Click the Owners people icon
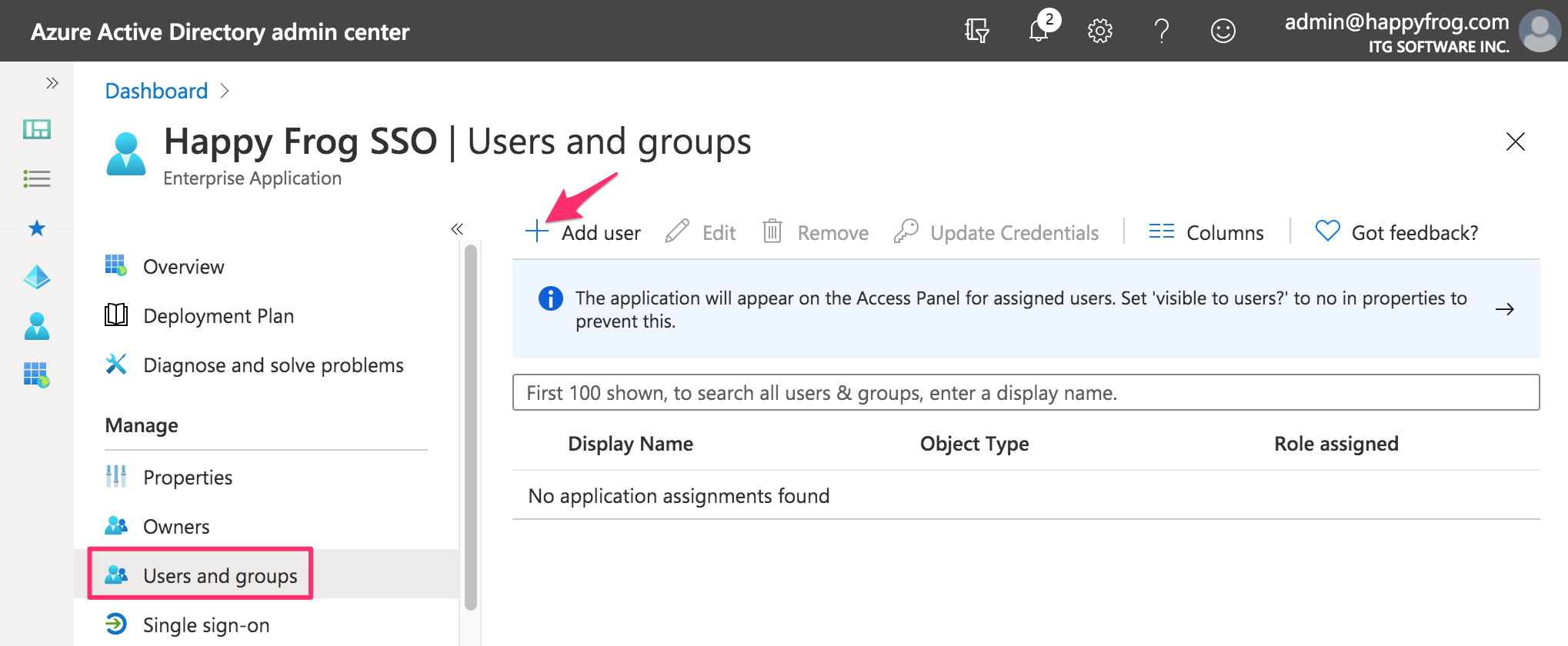This screenshot has height=646, width=1568. tap(116, 526)
